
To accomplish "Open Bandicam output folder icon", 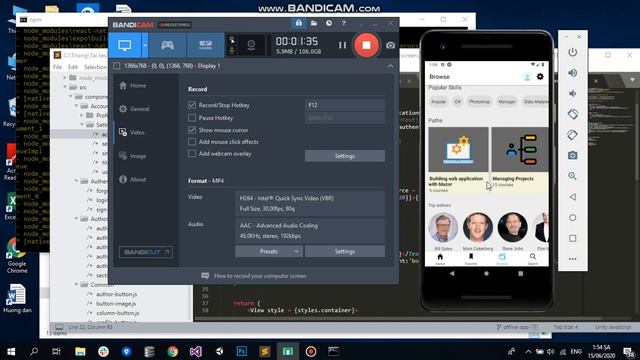I will [313, 23].
